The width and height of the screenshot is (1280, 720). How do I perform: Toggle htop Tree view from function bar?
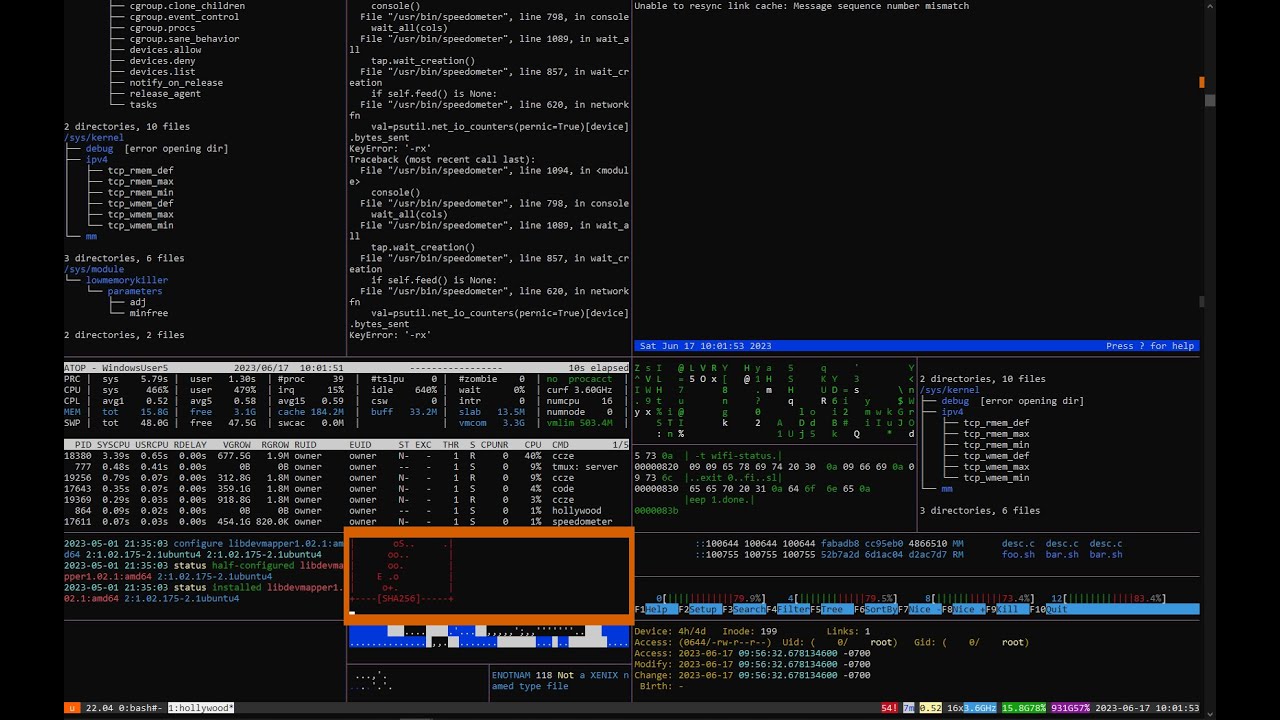click(x=833, y=609)
